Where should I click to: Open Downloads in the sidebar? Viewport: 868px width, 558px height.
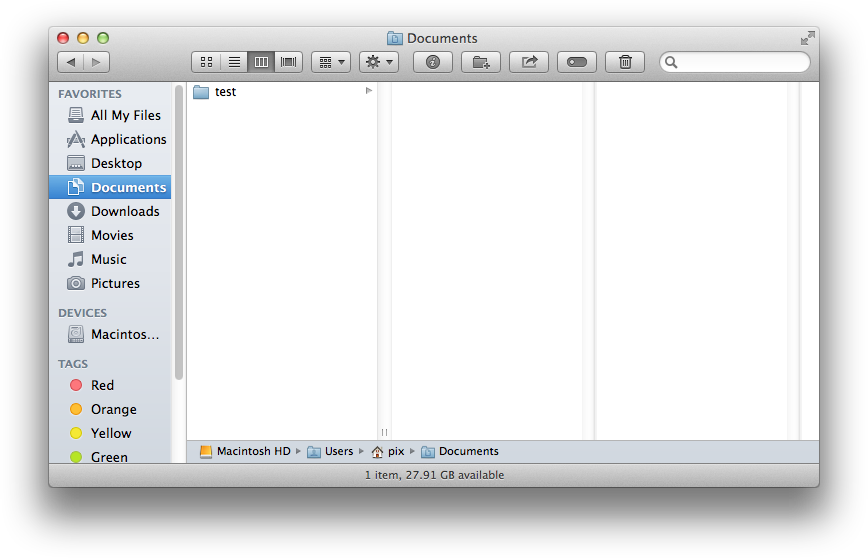tap(124, 211)
